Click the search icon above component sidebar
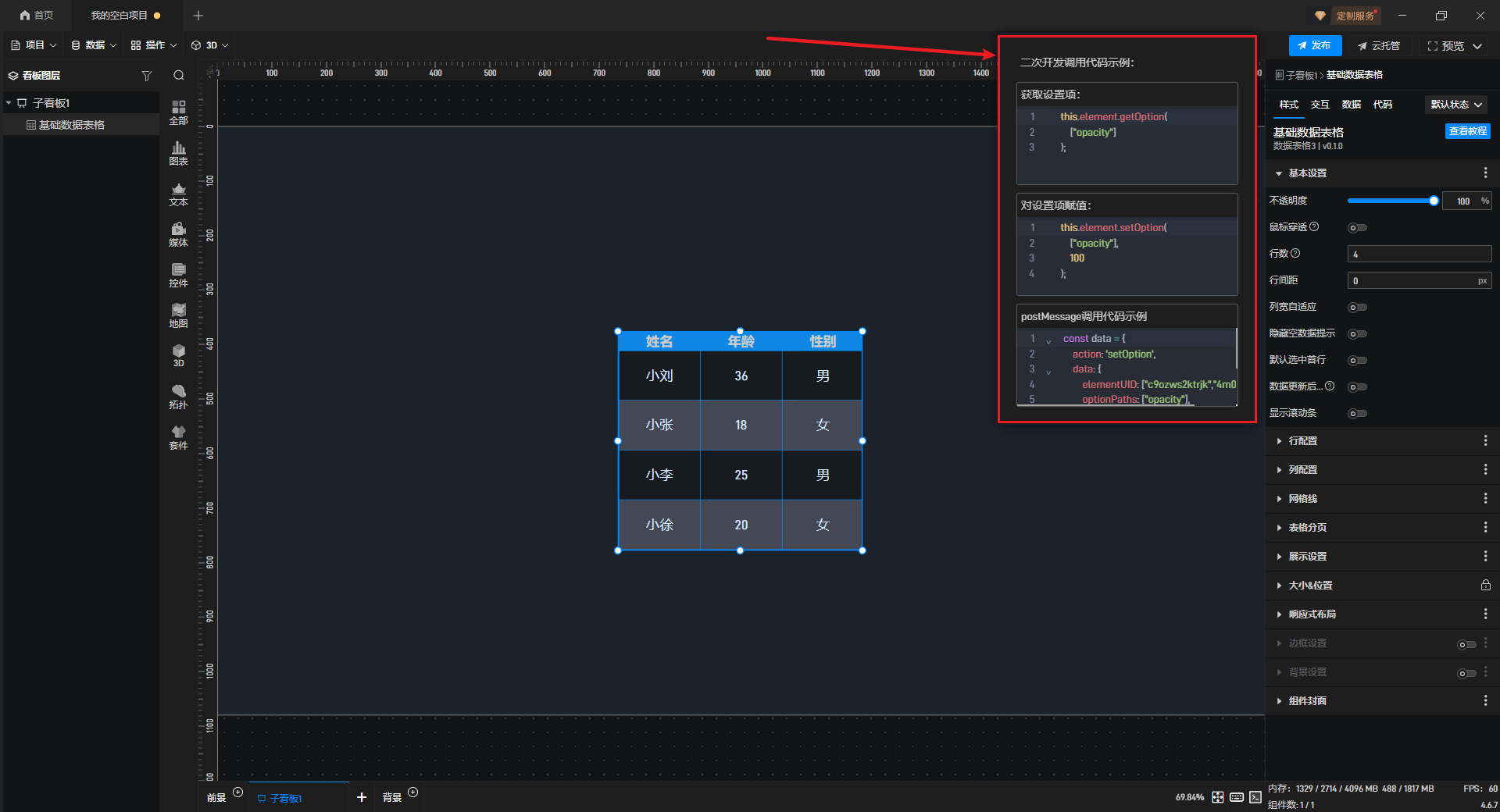The image size is (1500, 812). (x=179, y=76)
